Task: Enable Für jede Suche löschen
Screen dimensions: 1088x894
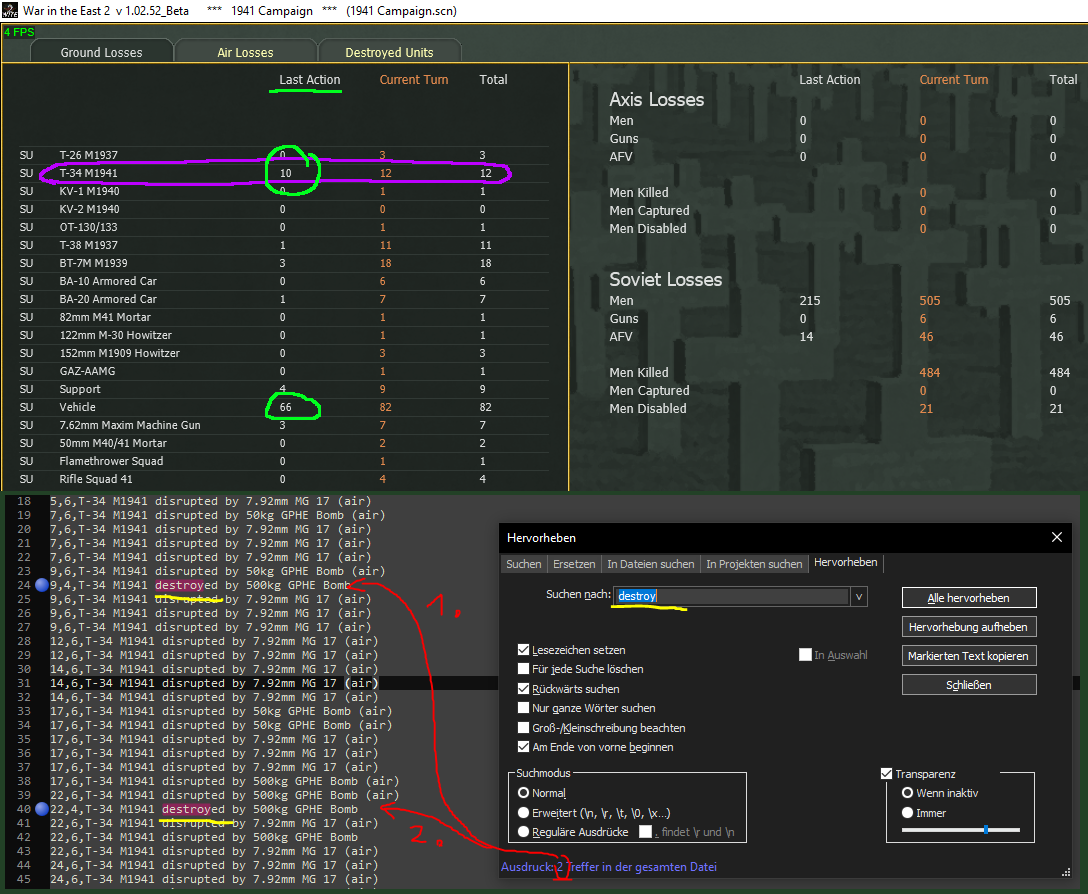Action: (x=524, y=669)
